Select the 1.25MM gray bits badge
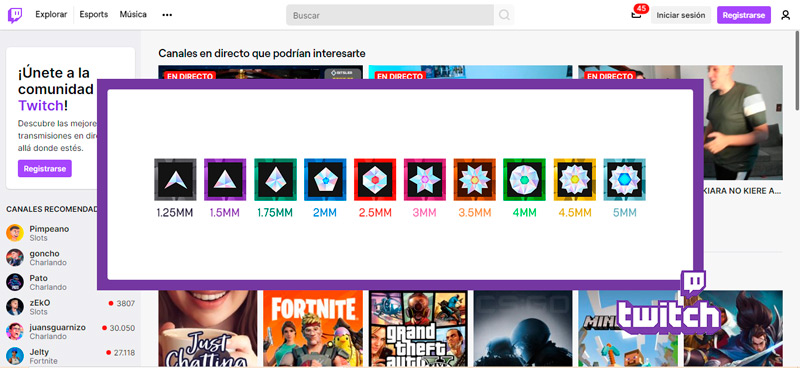800x368 pixels. point(175,179)
